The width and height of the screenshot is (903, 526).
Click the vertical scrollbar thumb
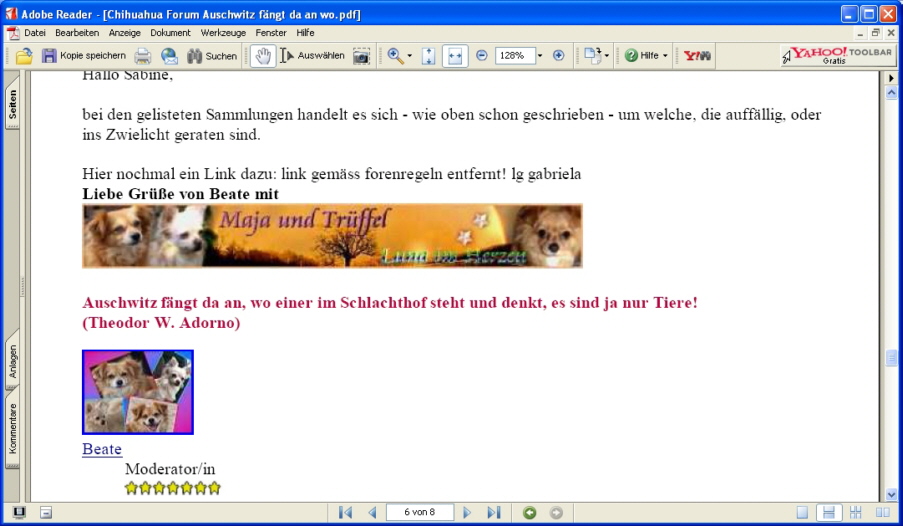point(891,358)
